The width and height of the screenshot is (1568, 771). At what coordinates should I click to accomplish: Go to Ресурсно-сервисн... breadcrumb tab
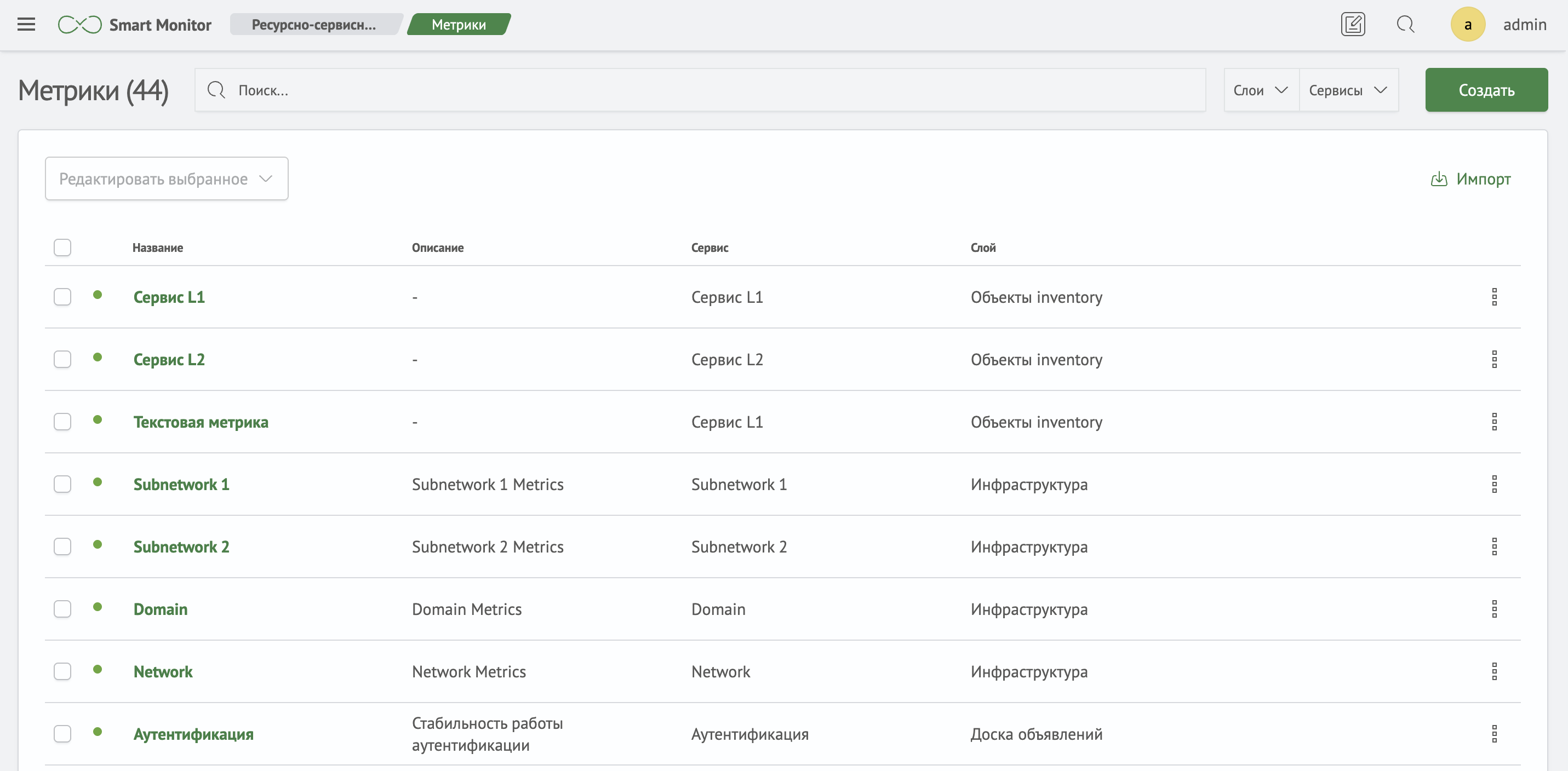pos(314,24)
